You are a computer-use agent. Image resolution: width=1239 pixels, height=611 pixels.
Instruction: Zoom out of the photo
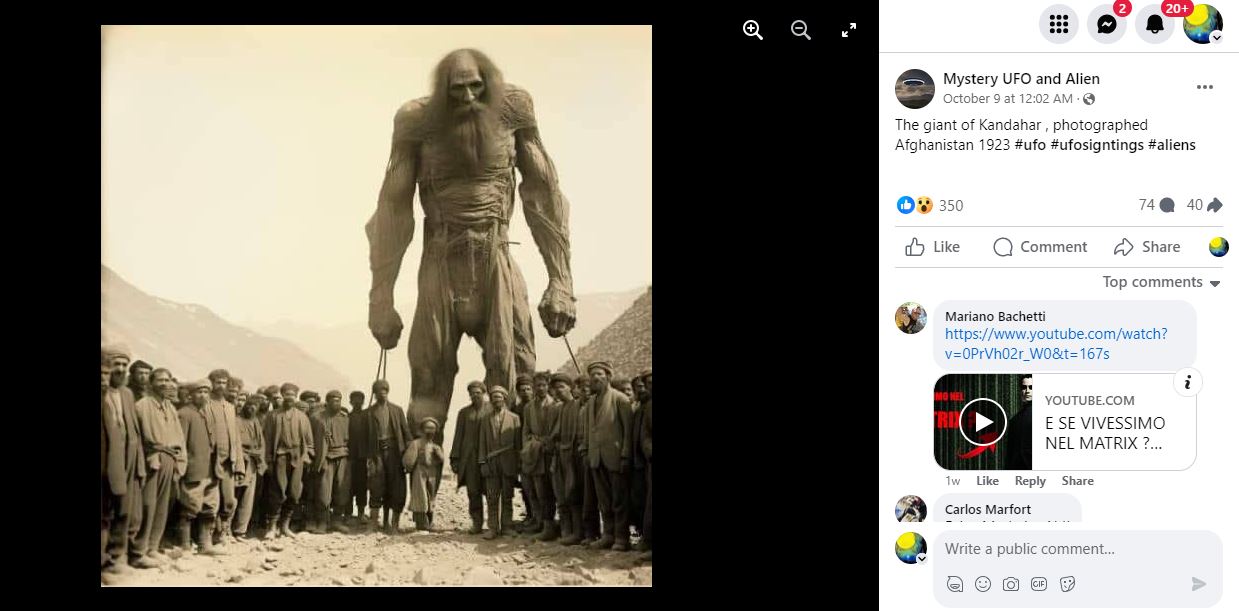coord(801,30)
